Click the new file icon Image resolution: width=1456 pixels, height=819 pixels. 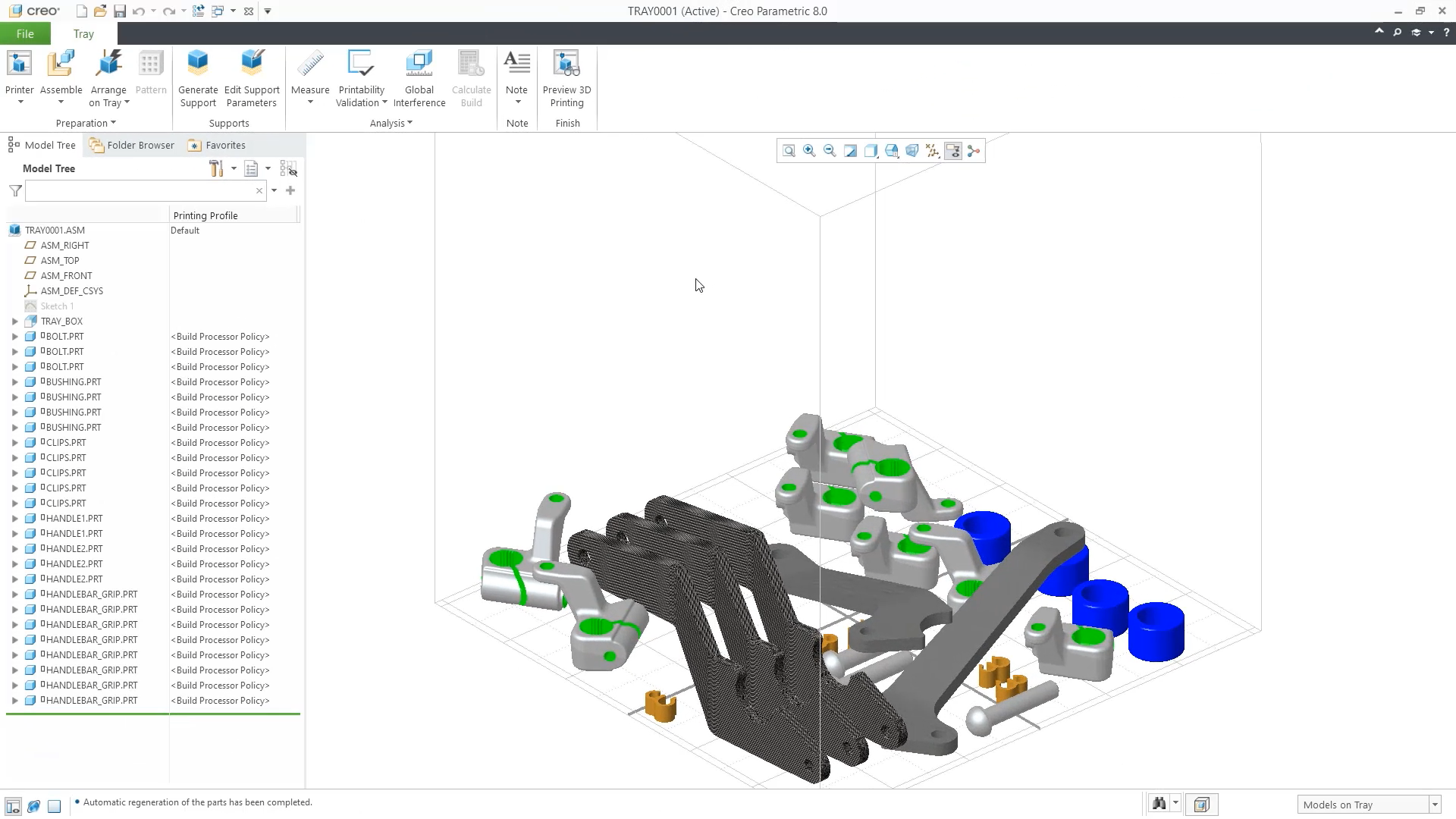click(81, 11)
